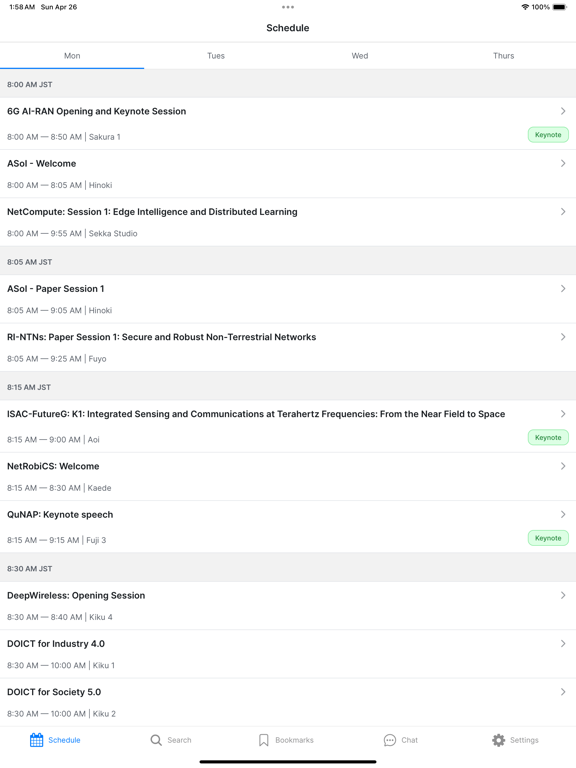Screen dimensions: 576x768
Task: Click the Keynote badge on ISAC-FutureG session
Action: 548,437
